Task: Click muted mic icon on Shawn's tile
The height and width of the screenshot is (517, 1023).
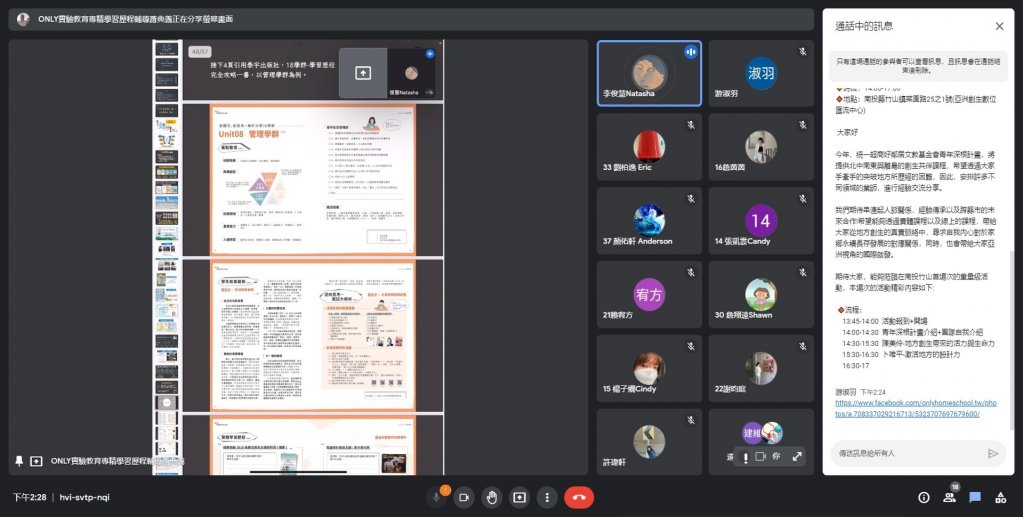Action: [802, 272]
